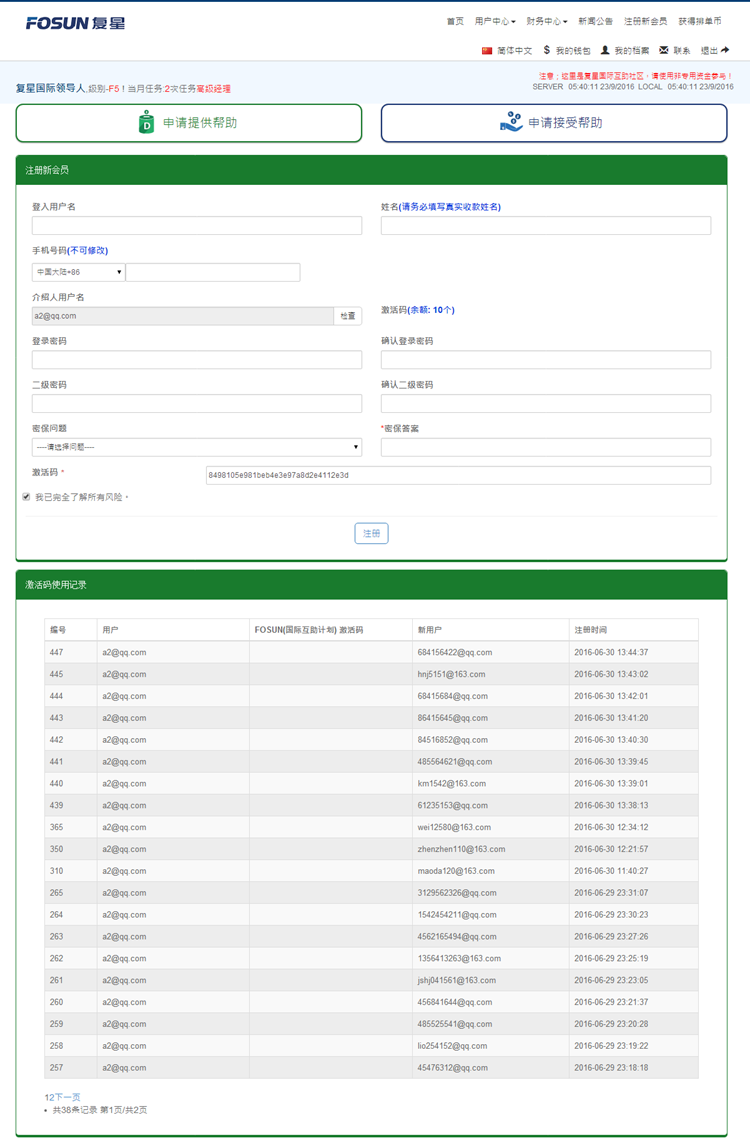Click the 姓名 input field

[546, 225]
